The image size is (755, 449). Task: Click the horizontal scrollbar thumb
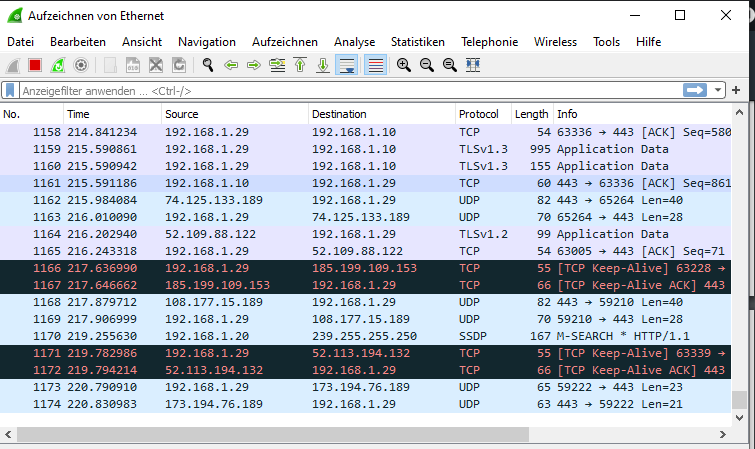[x=273, y=435]
